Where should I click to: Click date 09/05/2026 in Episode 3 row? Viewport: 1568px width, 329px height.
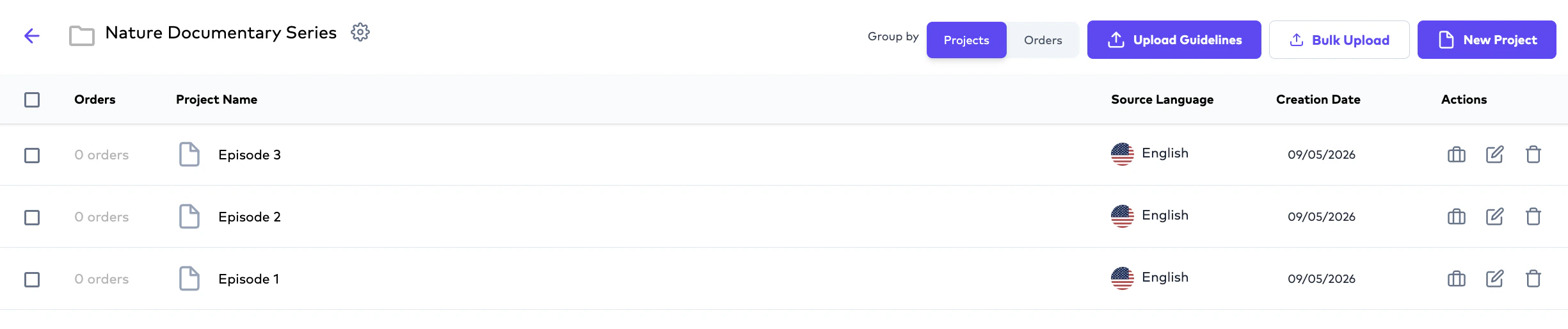pos(1322,154)
